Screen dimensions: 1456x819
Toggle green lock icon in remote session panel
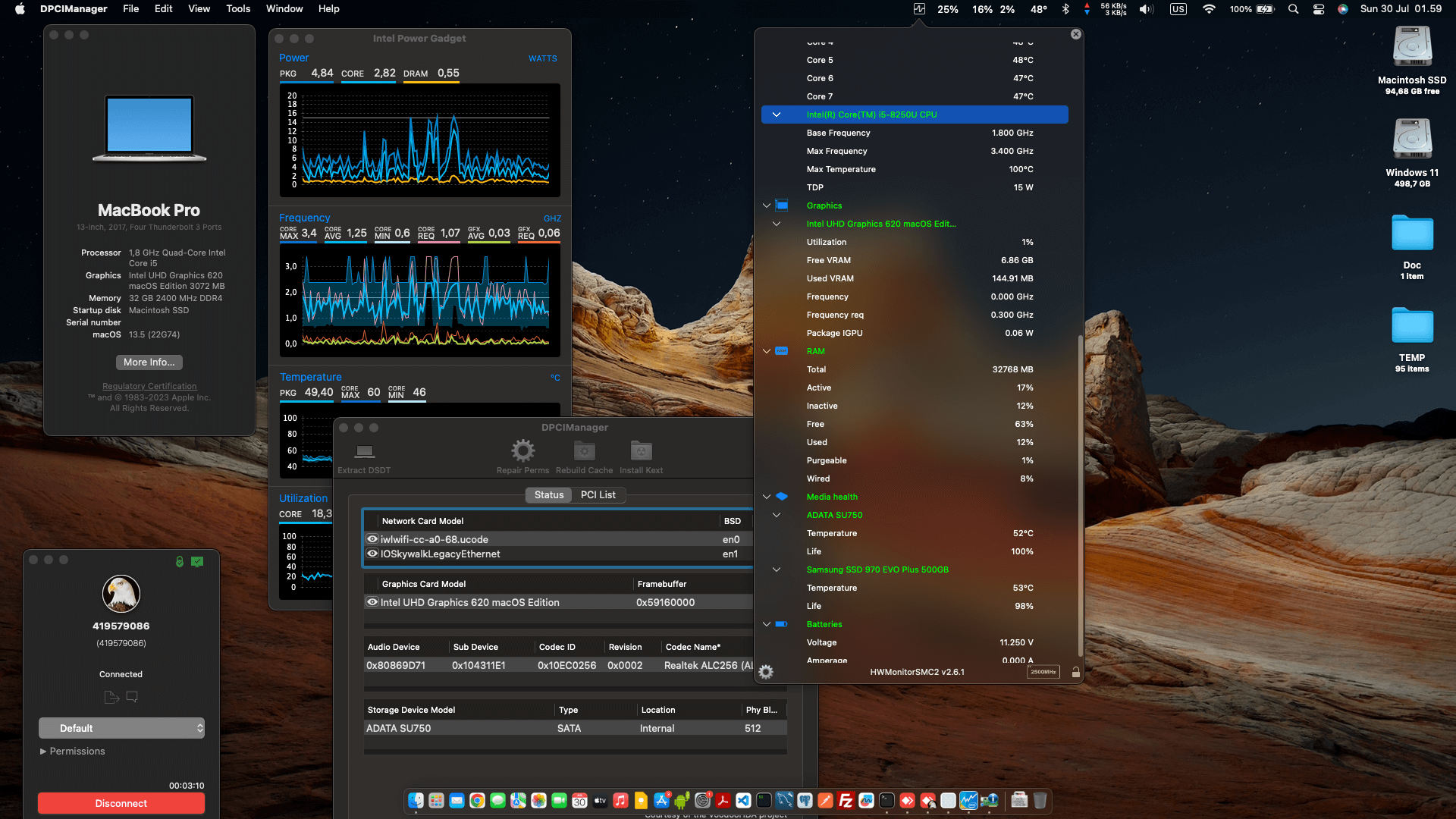[x=180, y=562]
